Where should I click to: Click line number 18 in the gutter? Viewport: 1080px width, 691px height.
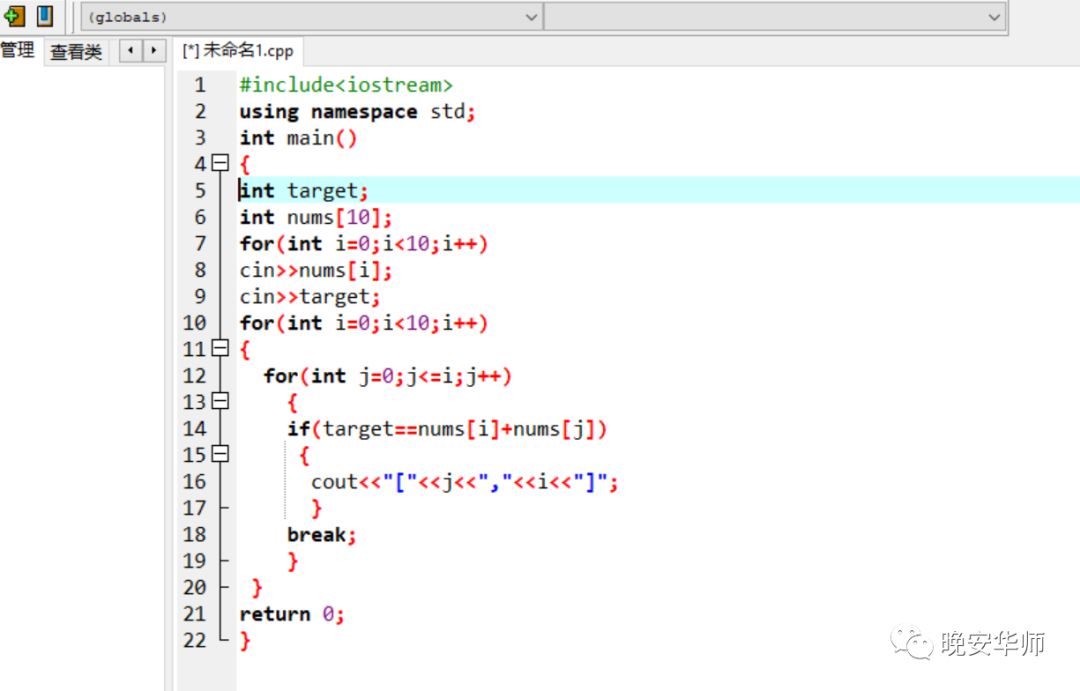(x=194, y=535)
